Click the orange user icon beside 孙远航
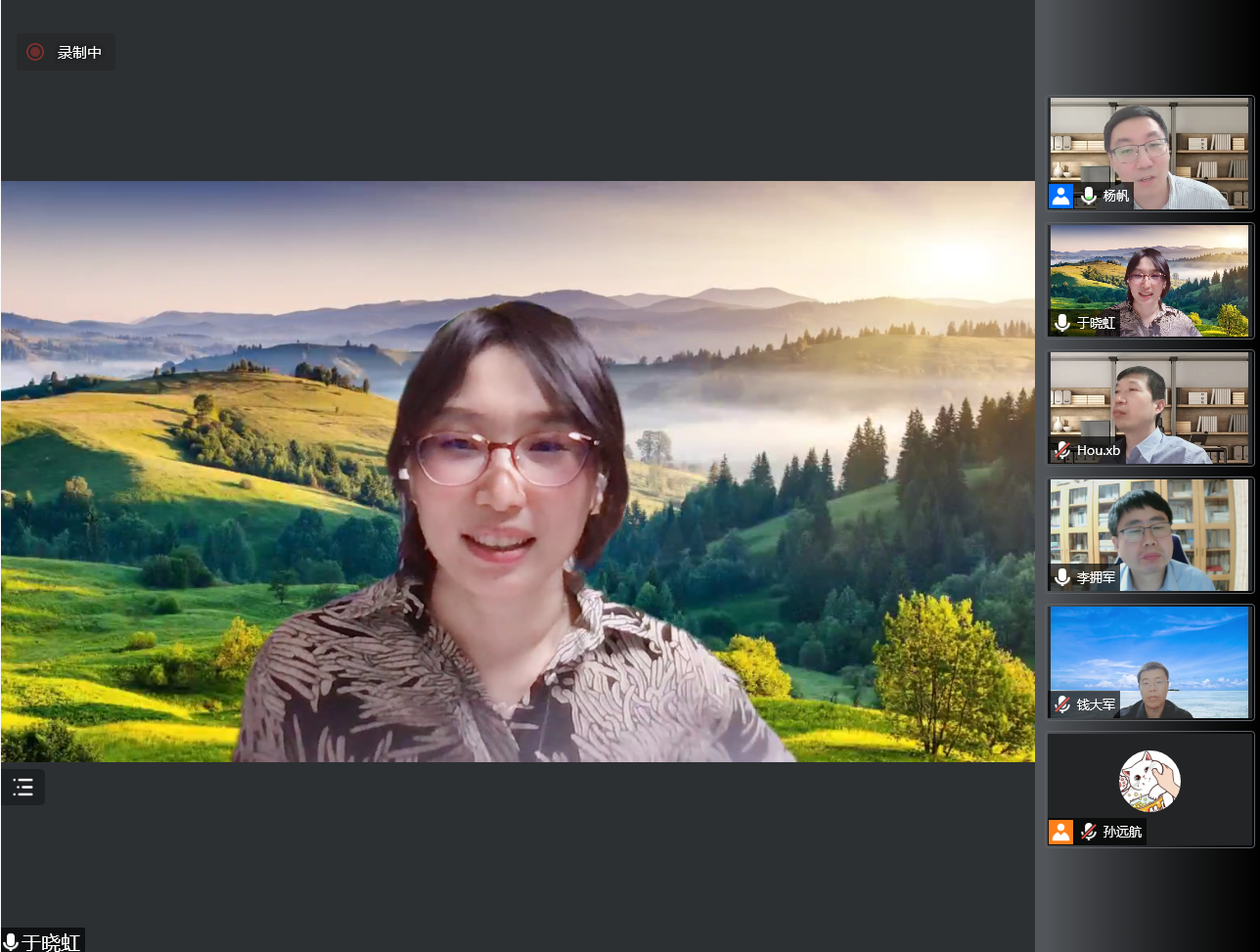The image size is (1260, 952). click(1060, 832)
